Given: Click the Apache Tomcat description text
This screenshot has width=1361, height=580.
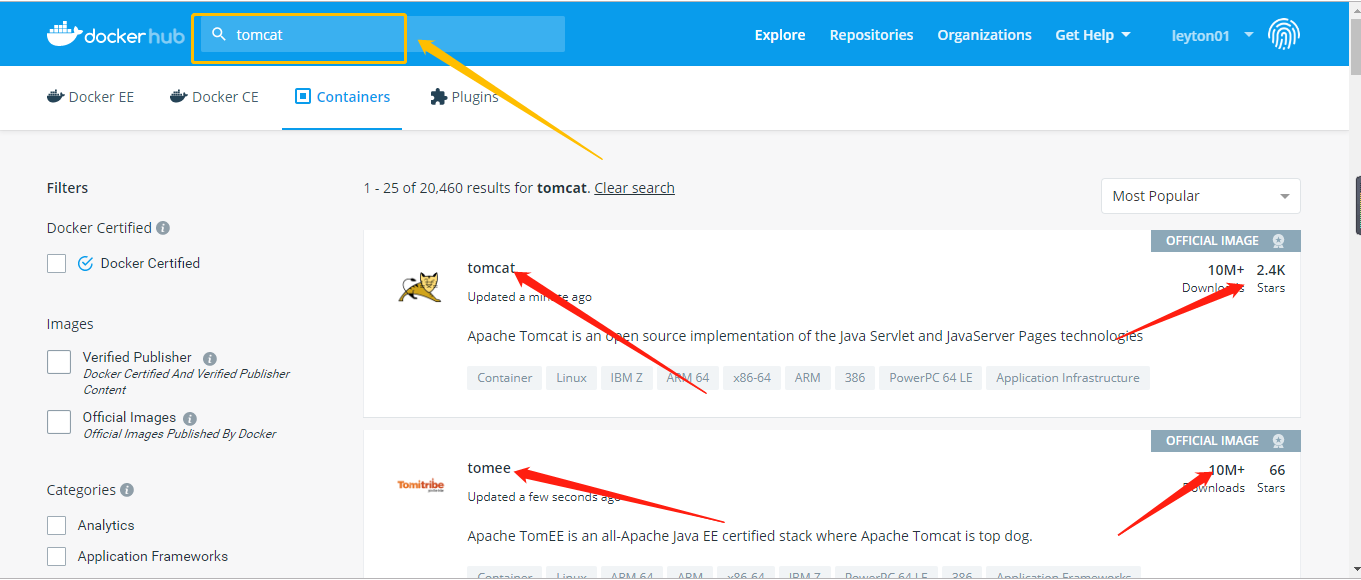Looking at the screenshot, I should [805, 336].
